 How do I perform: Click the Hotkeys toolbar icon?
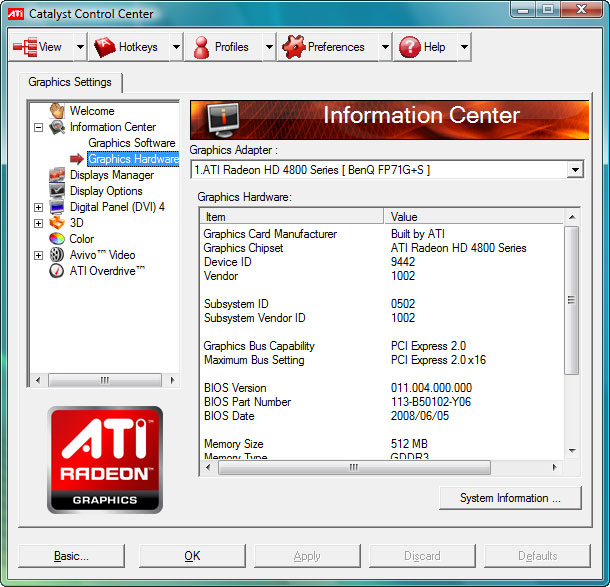pos(105,47)
